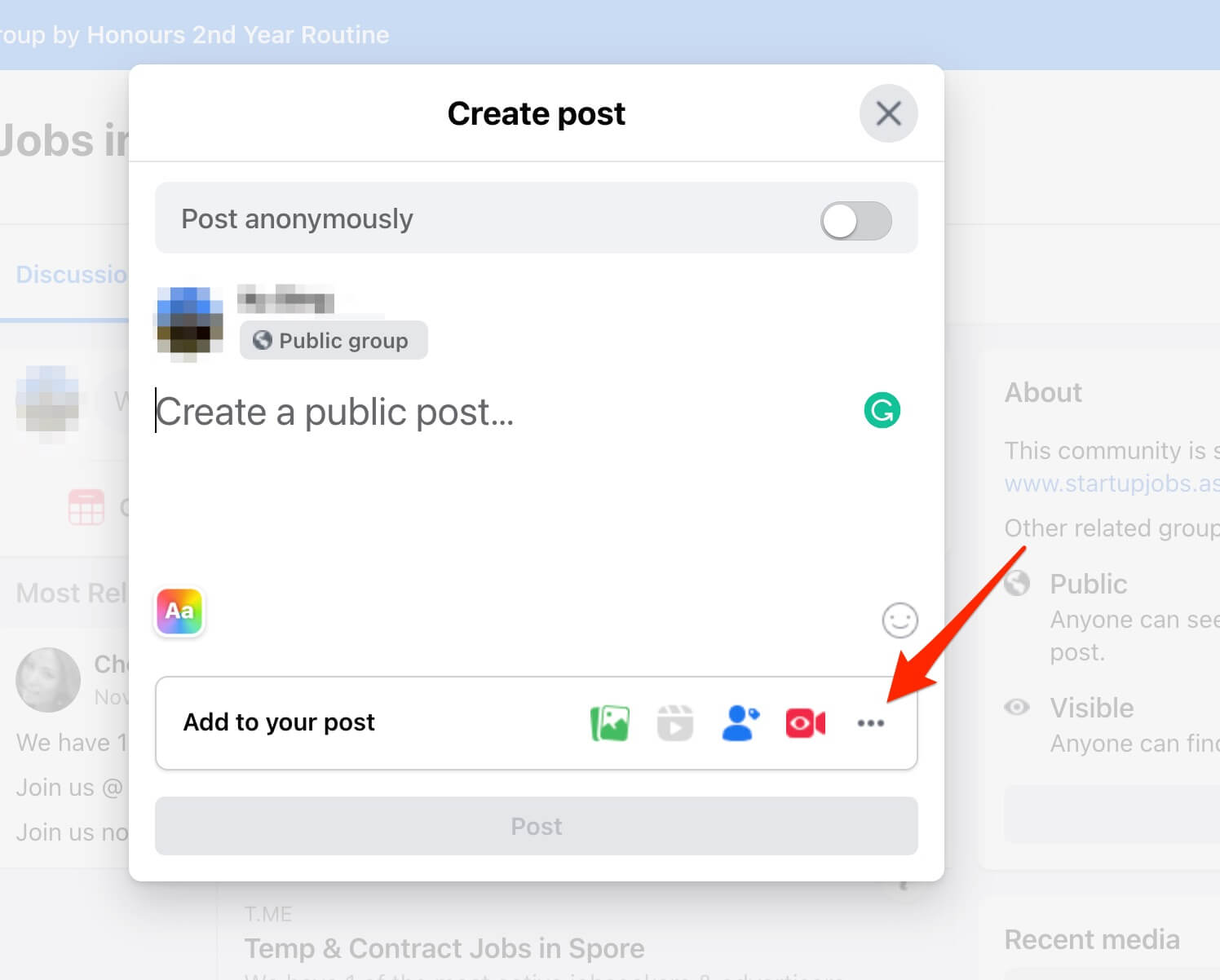Click the photo/video icon in Add to your post

pyautogui.click(x=609, y=723)
